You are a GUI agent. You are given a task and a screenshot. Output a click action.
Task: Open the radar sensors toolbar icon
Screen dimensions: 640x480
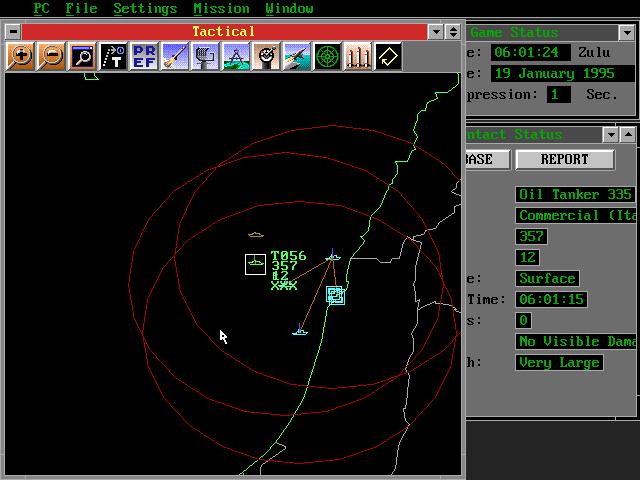(x=205, y=56)
